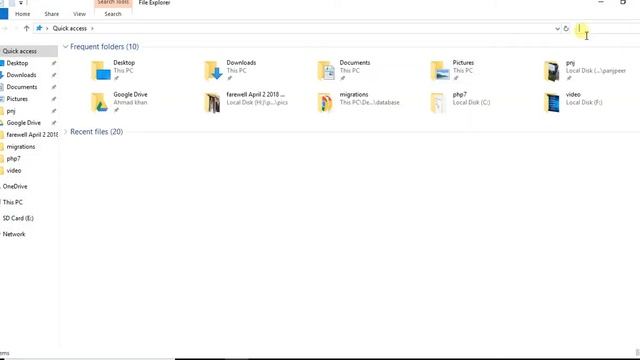640x360 pixels.
Task: Click the pin icon next to Downloads in sidebar
Action: point(53,75)
